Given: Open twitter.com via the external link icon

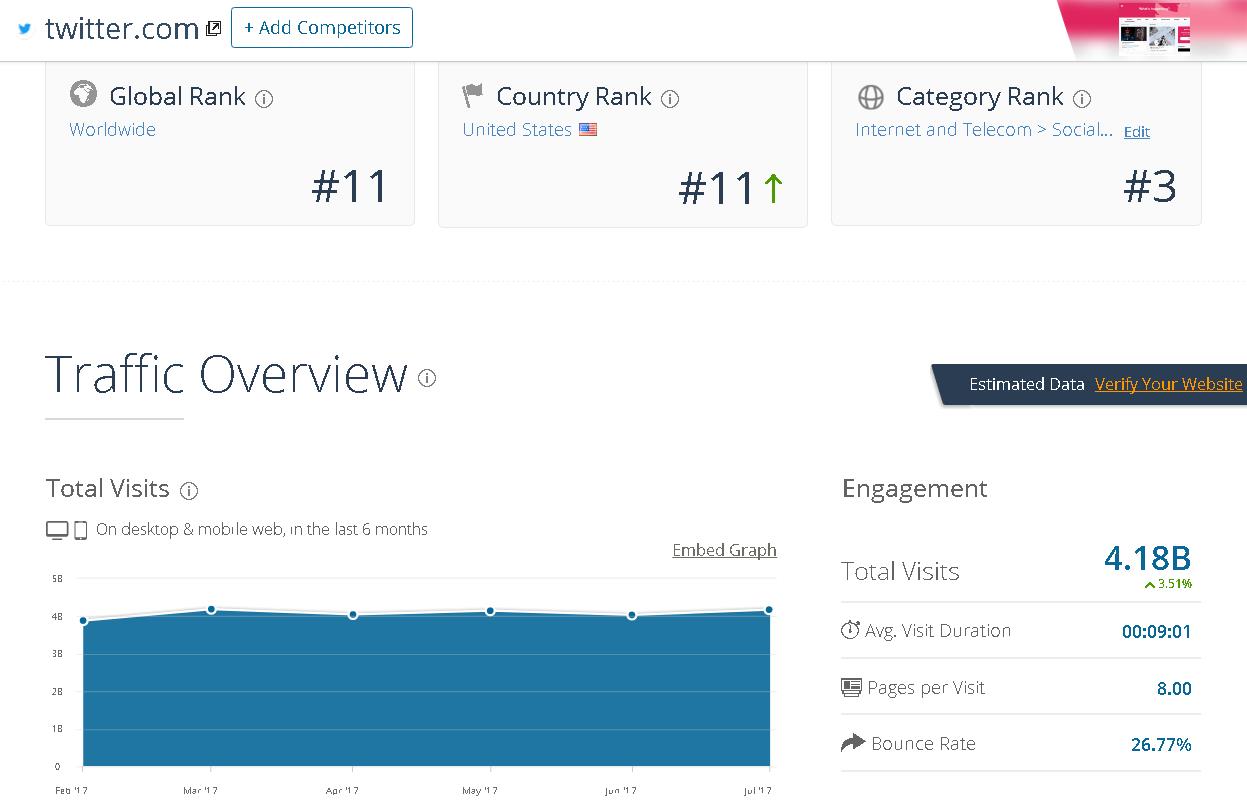Looking at the screenshot, I should pyautogui.click(x=213, y=29).
